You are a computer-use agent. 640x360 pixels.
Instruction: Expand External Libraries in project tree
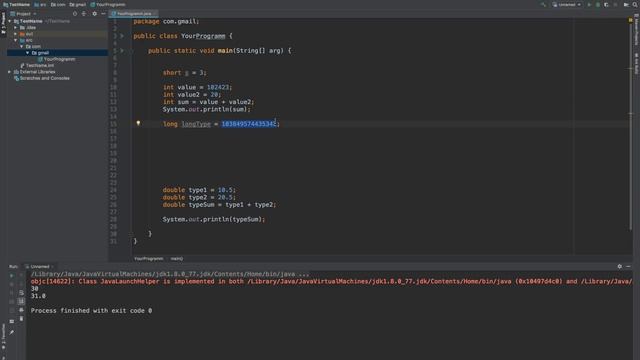click(x=10, y=72)
